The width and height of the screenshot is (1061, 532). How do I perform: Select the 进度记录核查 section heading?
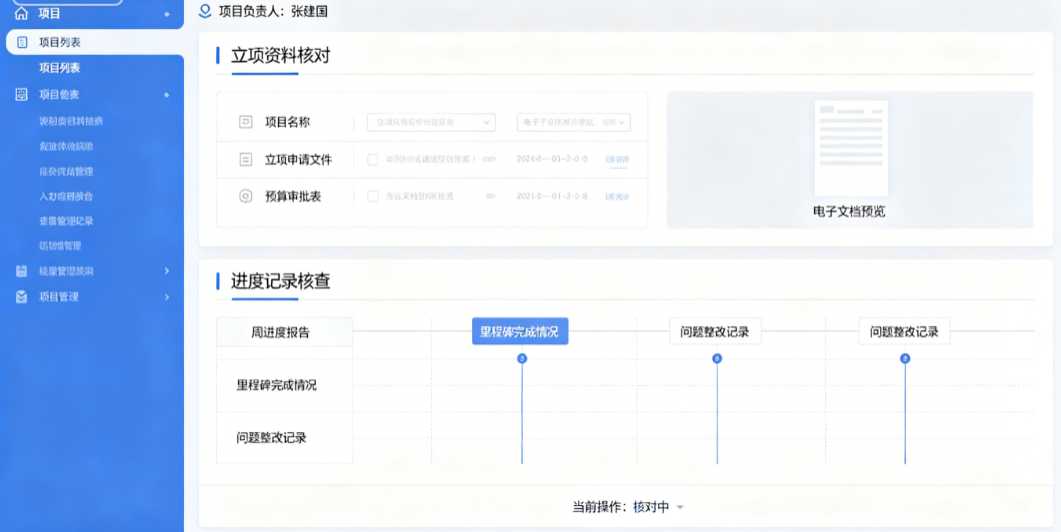coord(280,281)
